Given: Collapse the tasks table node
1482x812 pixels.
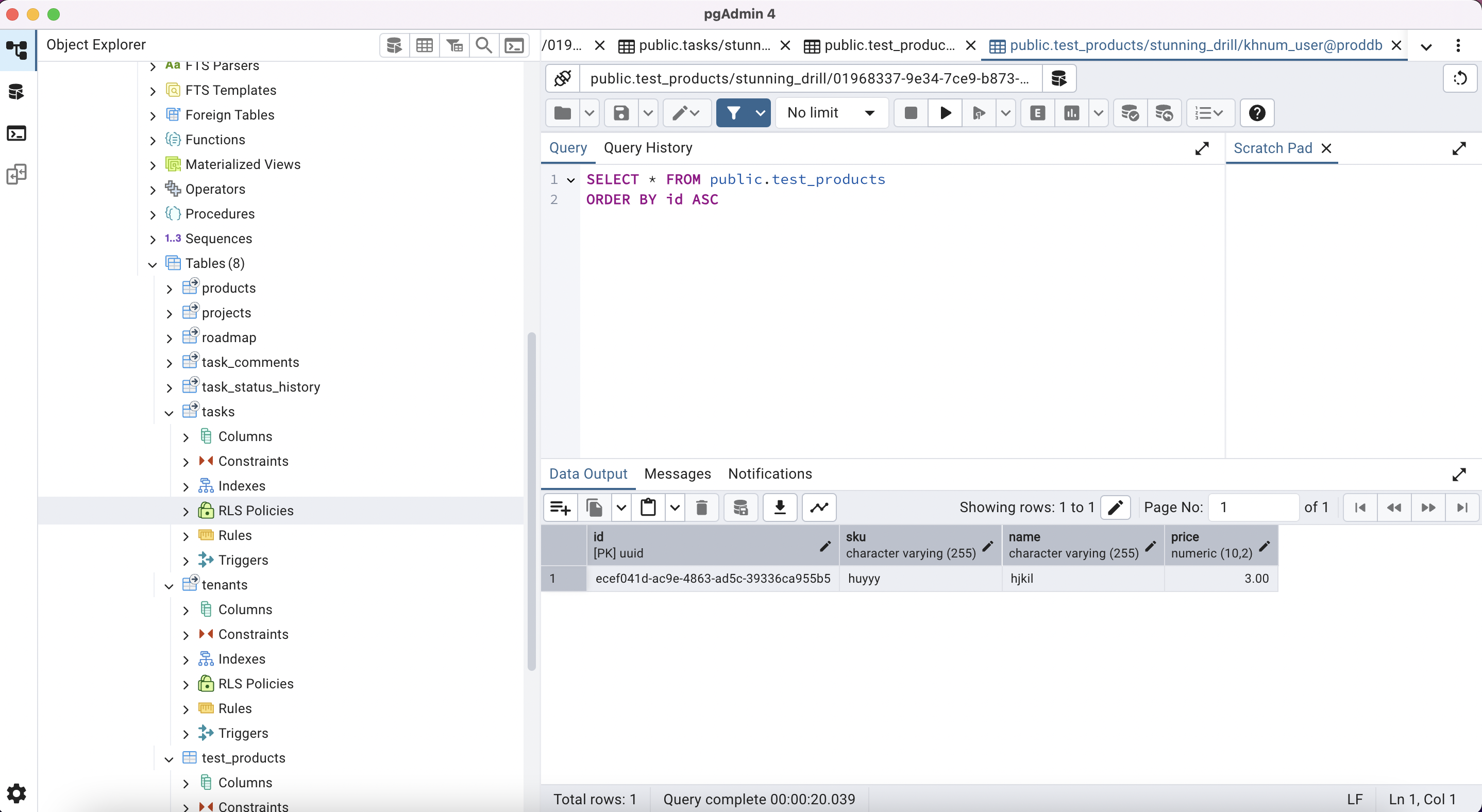Looking at the screenshot, I should (169, 412).
